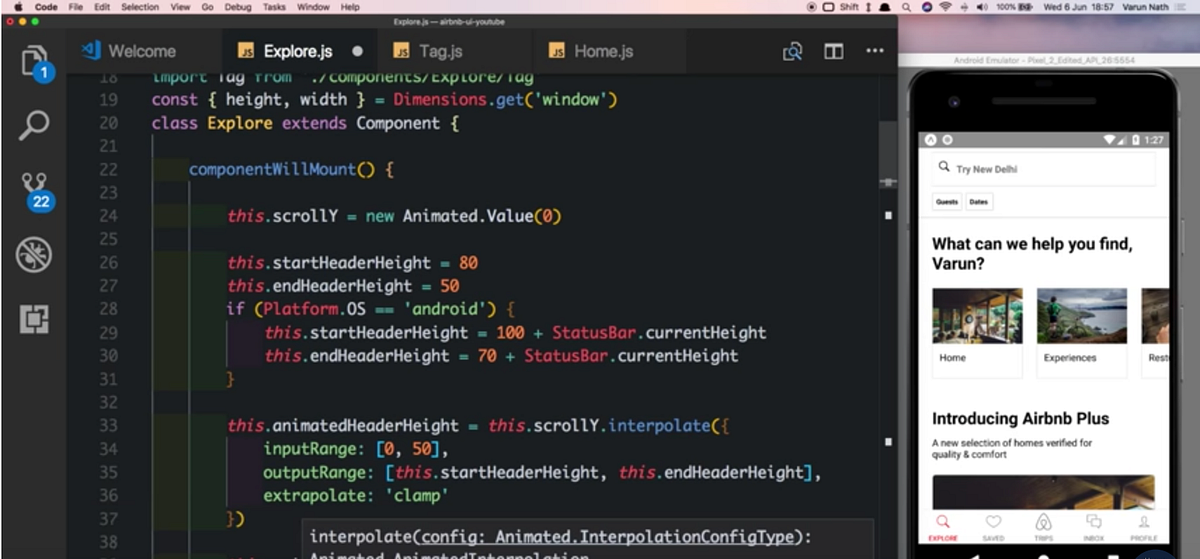Viewport: 1200px width, 559px height.
Task: Open the Debug view in the activity bar
Action: (35, 255)
